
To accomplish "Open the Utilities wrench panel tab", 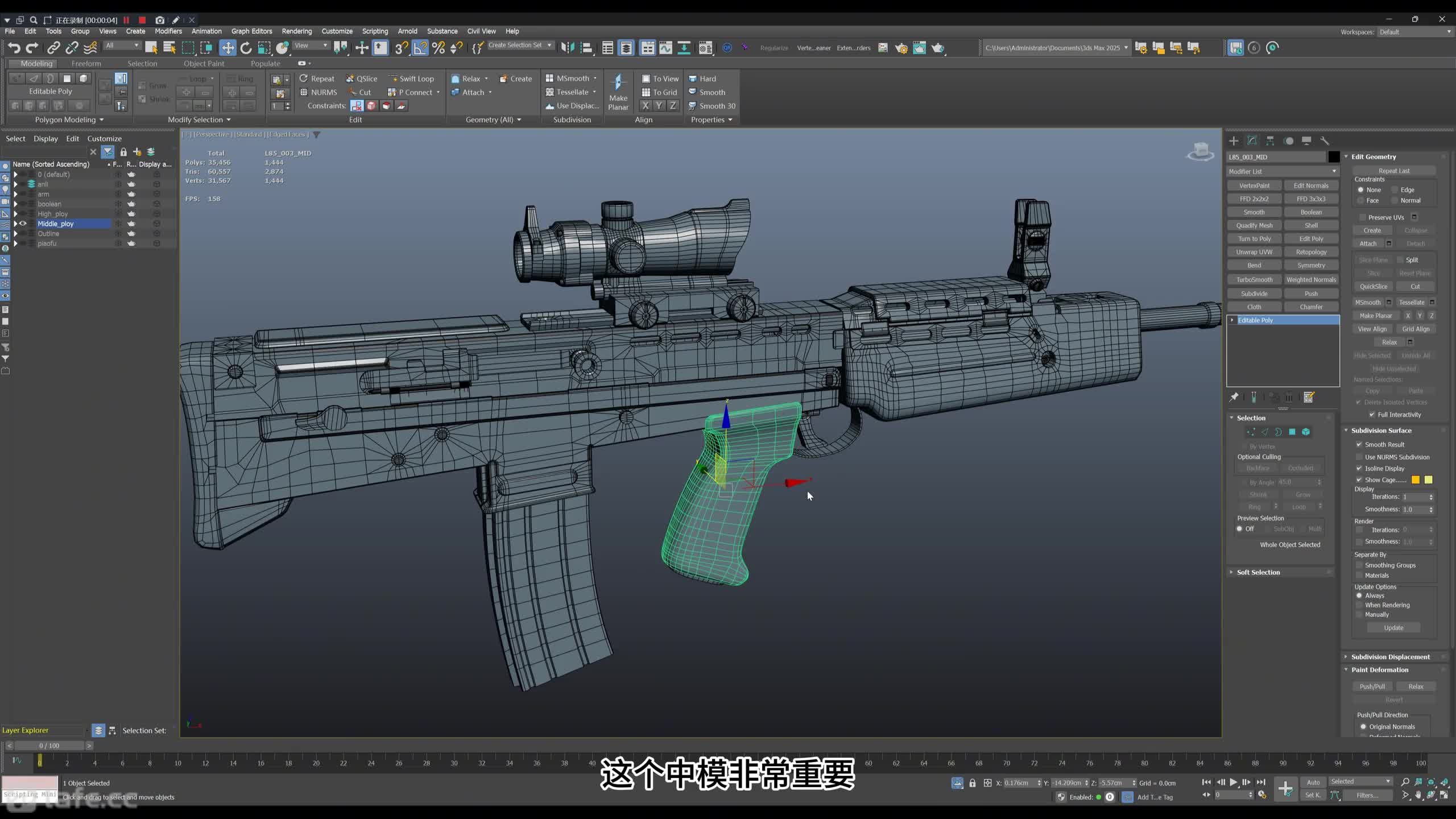I will point(1325,140).
